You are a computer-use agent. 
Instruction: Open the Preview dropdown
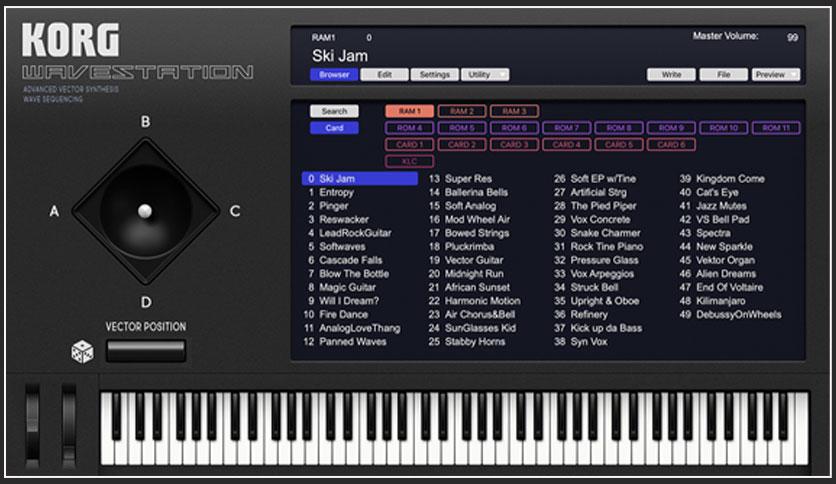[776, 75]
